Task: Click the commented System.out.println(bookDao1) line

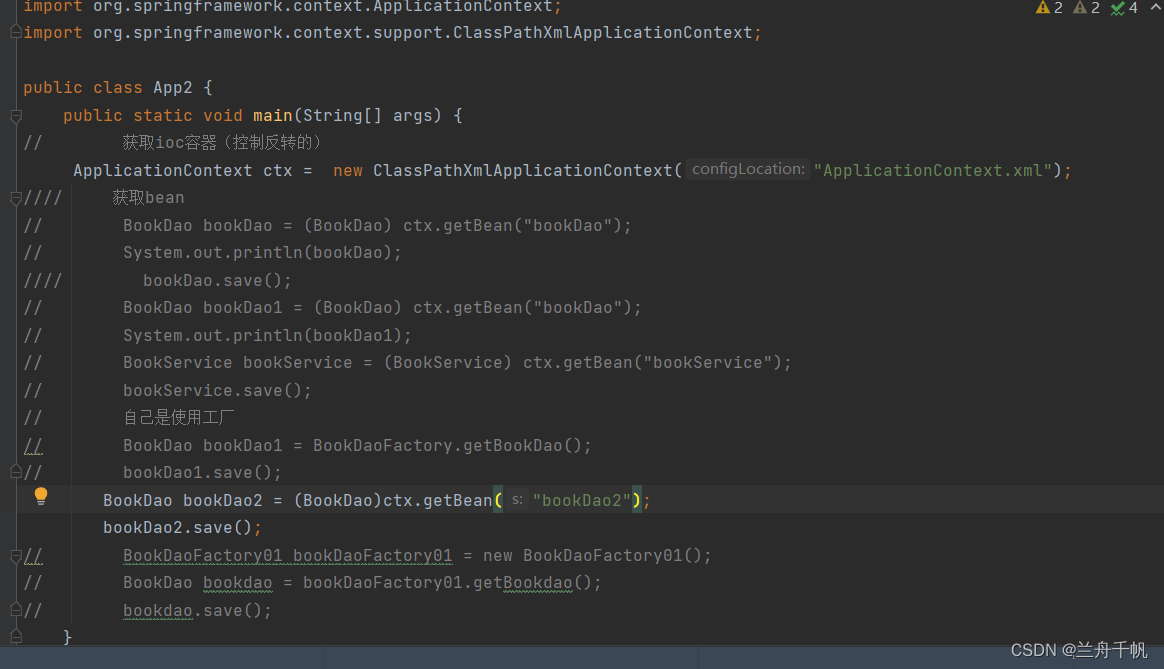Action: point(267,336)
